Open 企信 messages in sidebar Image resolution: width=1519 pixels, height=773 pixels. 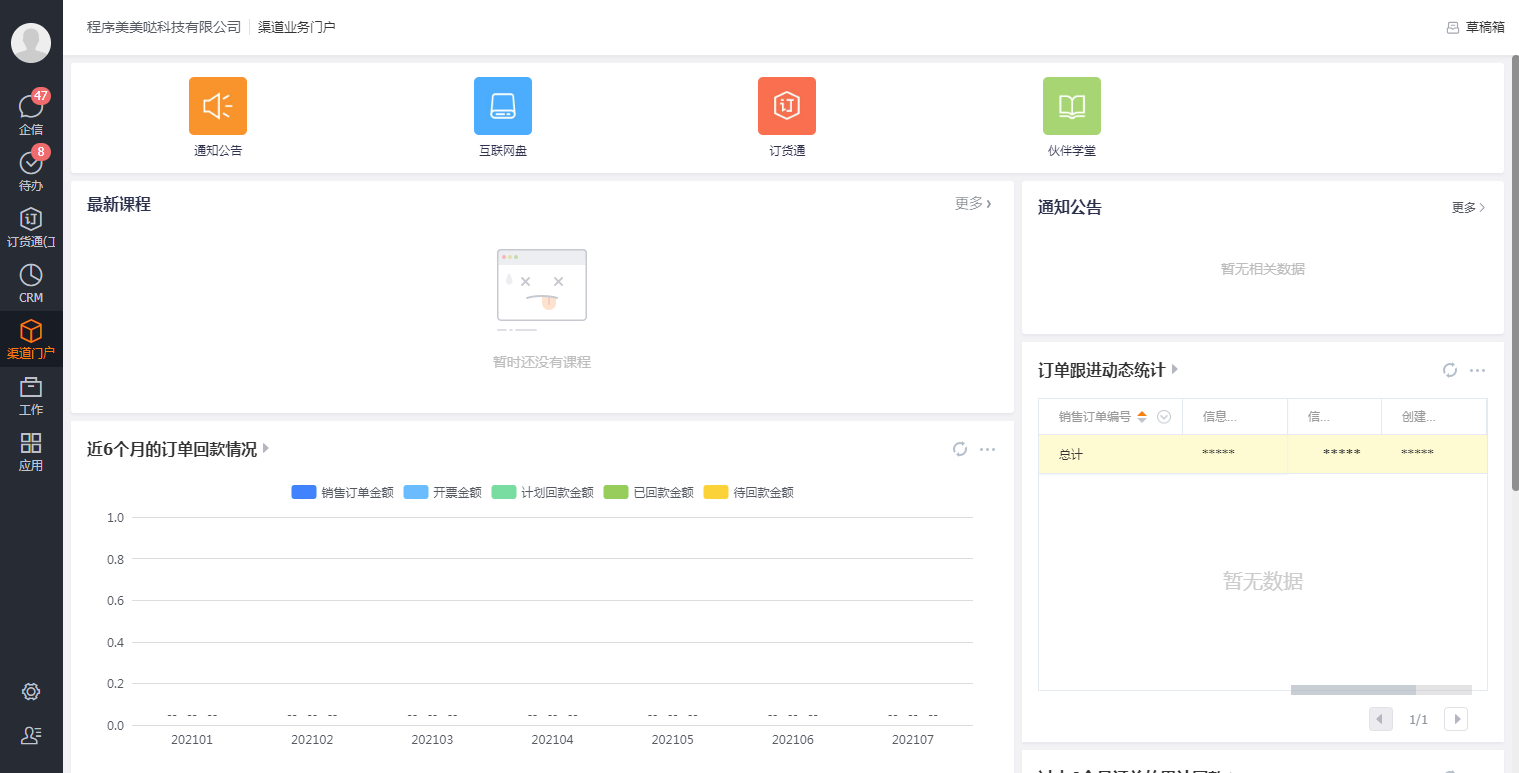[31, 113]
